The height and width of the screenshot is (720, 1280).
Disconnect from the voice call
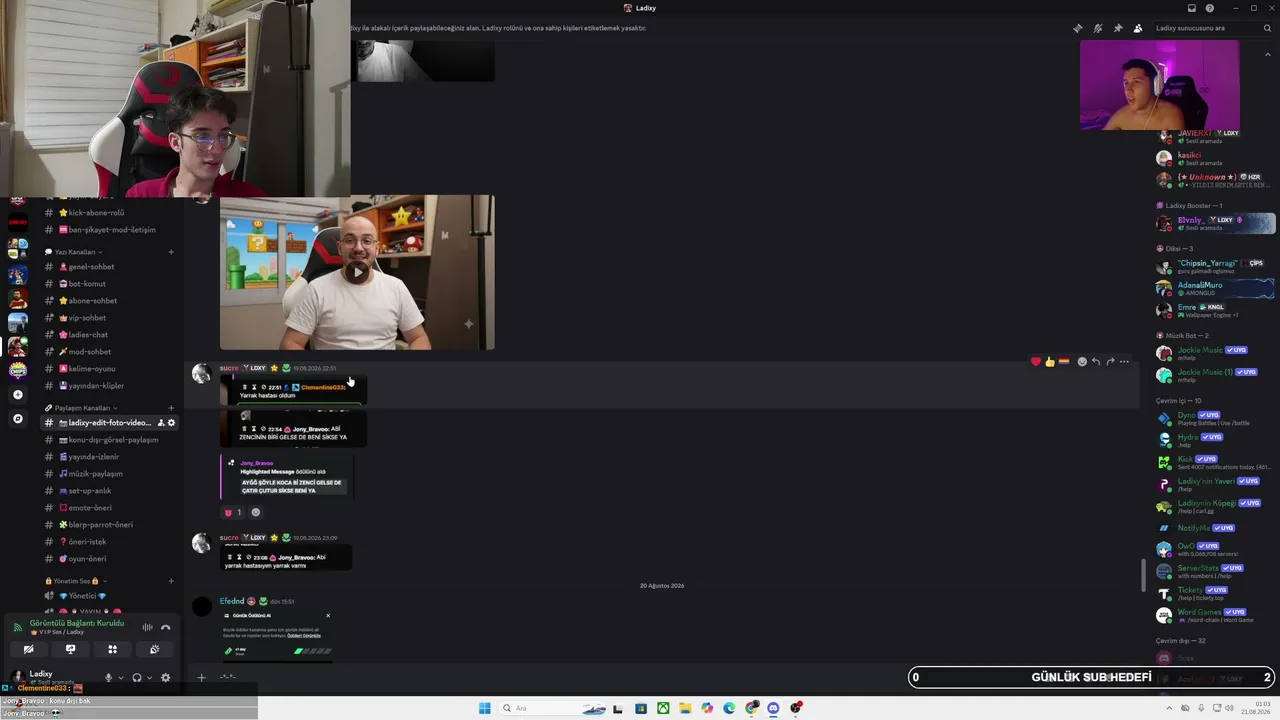(x=165, y=627)
